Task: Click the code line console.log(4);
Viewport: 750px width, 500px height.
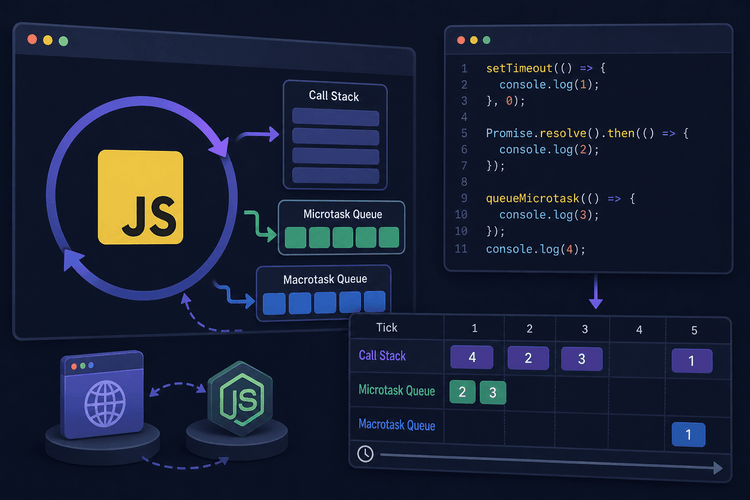Action: (x=535, y=249)
